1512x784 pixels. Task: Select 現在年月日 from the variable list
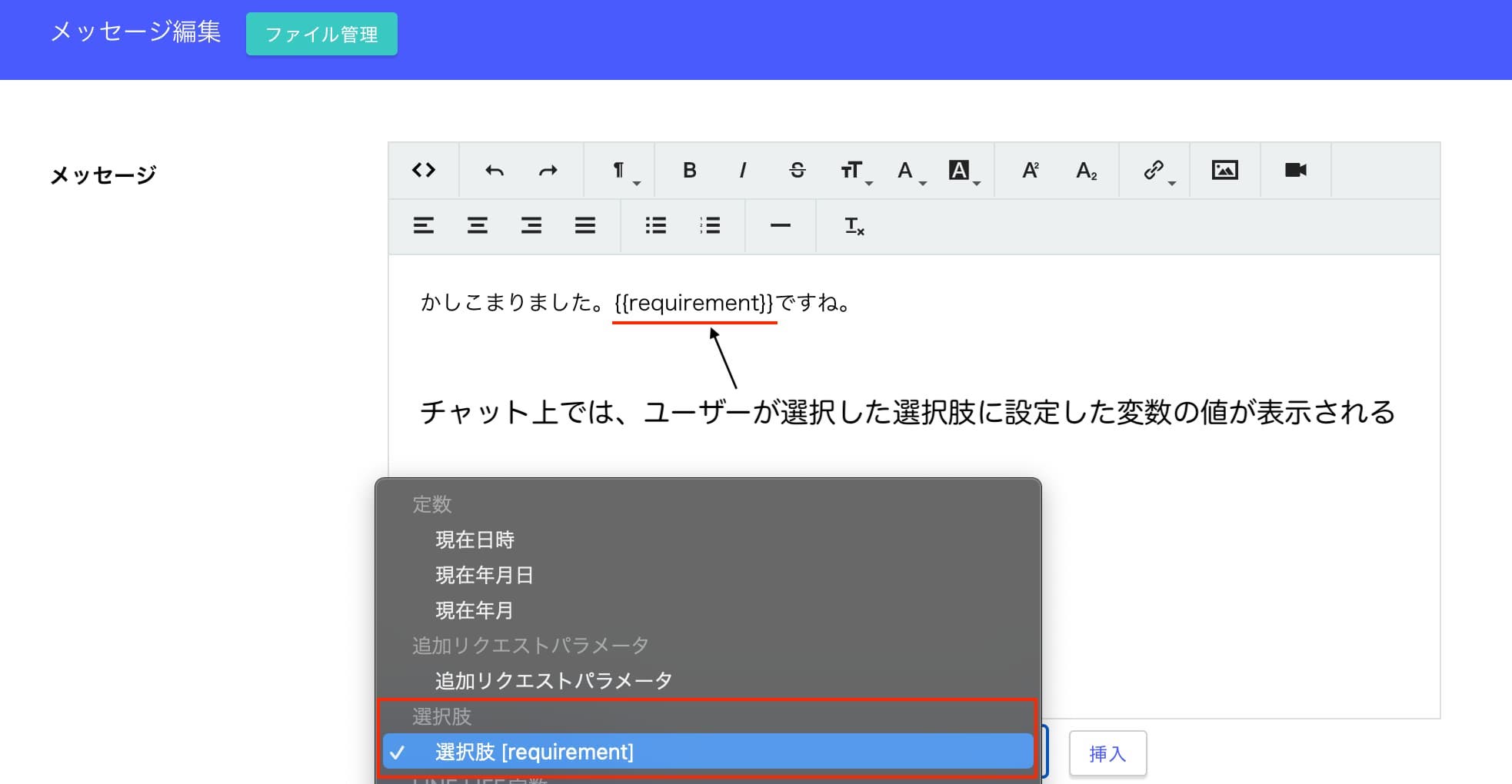pyautogui.click(x=708, y=575)
